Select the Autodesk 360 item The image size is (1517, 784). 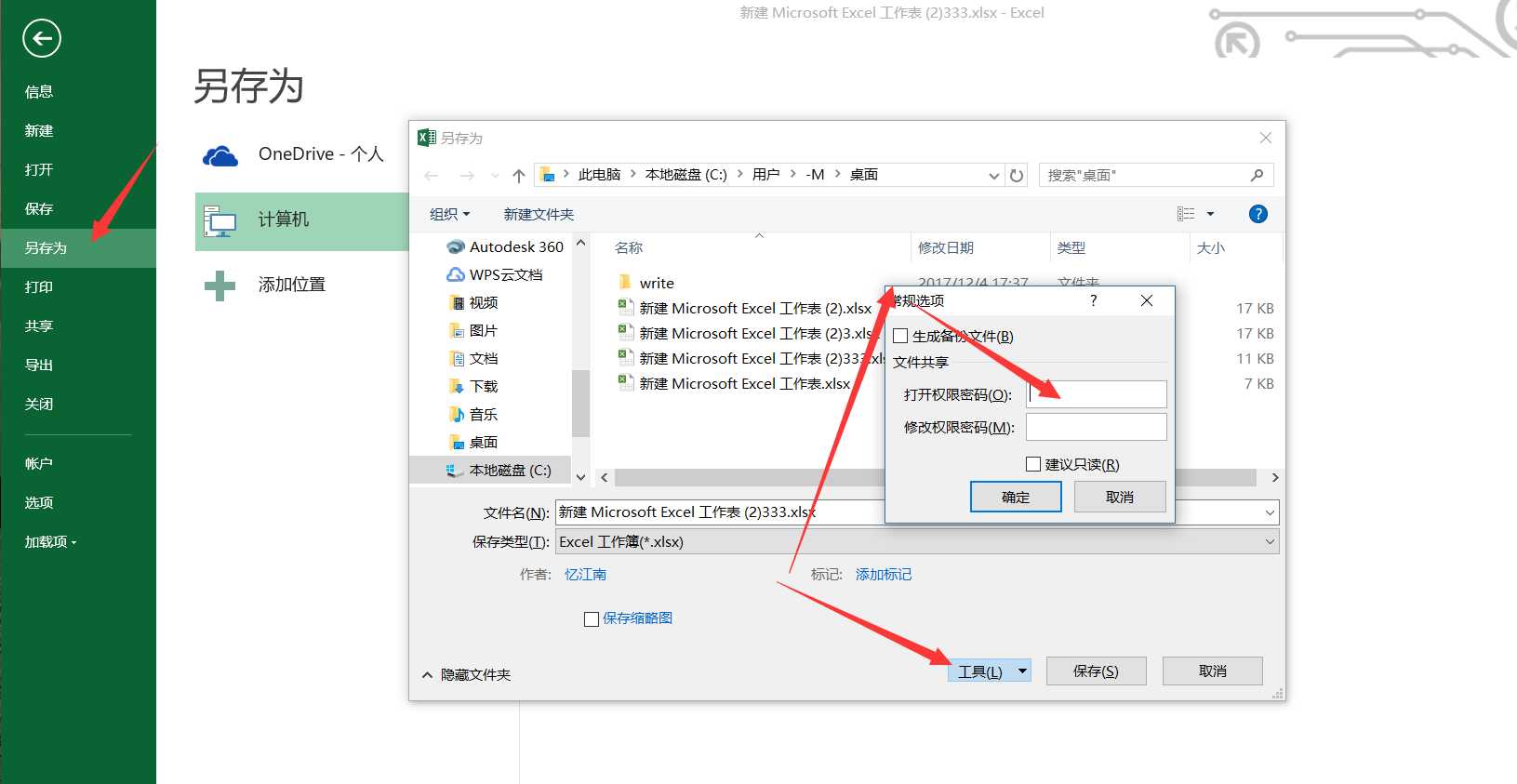pyautogui.click(x=507, y=246)
